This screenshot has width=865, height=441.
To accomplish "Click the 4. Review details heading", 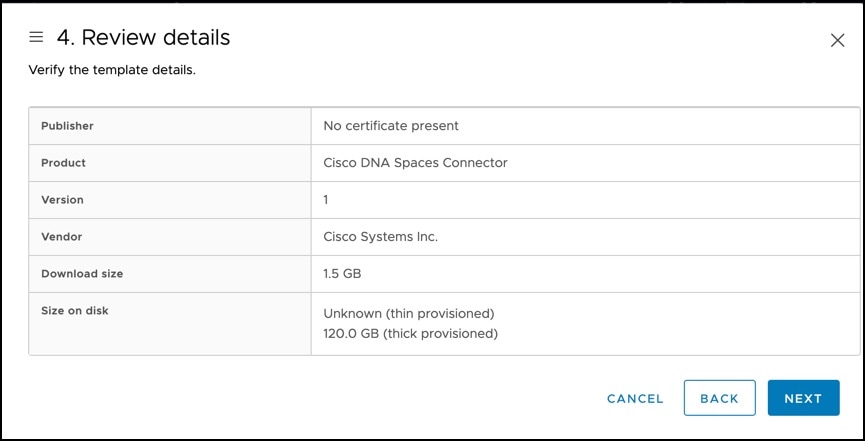I will pos(143,38).
